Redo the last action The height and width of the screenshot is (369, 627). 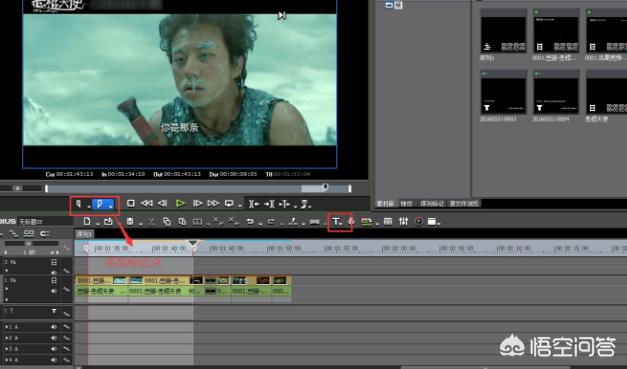(271, 221)
